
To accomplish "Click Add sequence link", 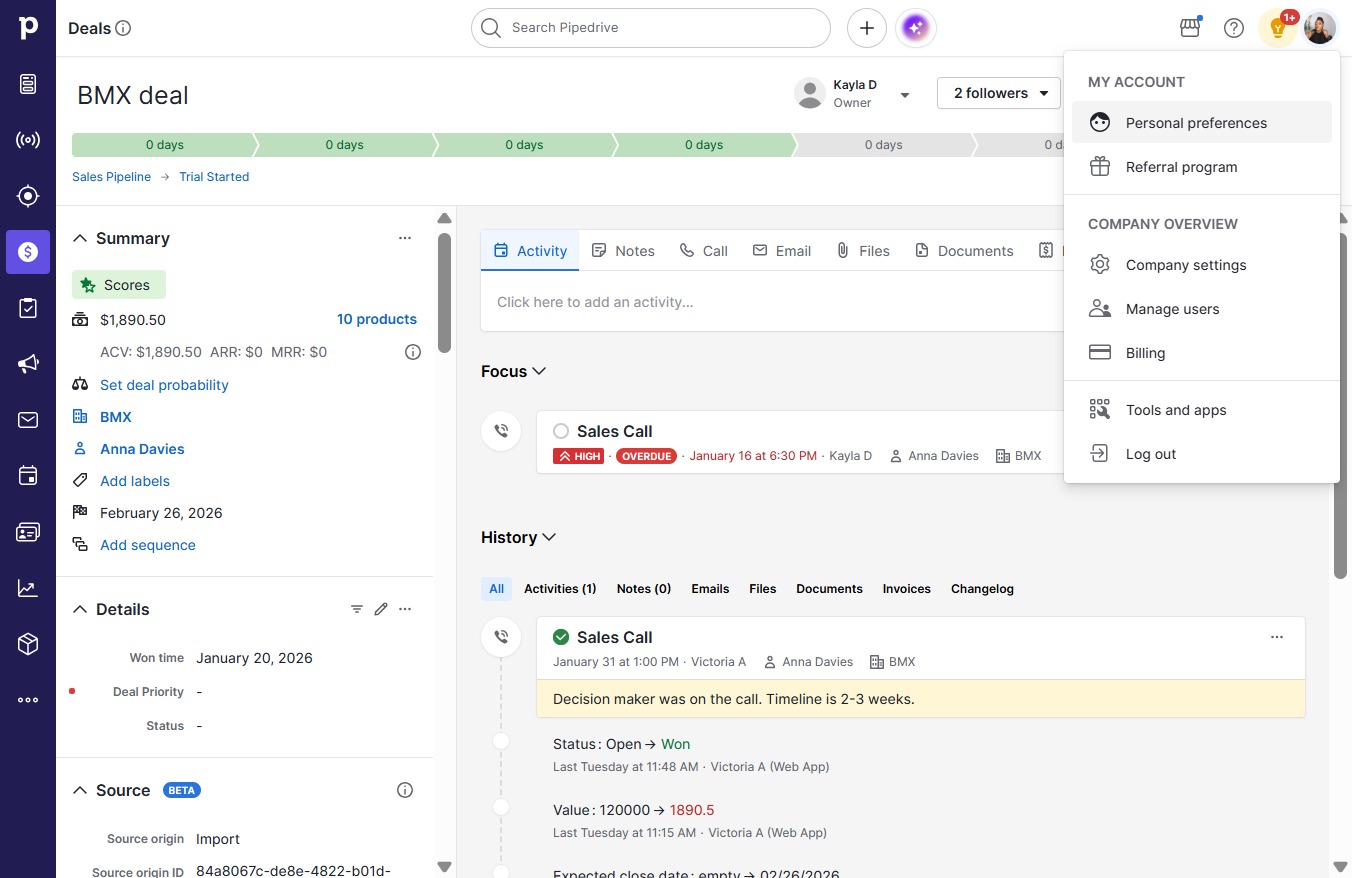I will [148, 545].
